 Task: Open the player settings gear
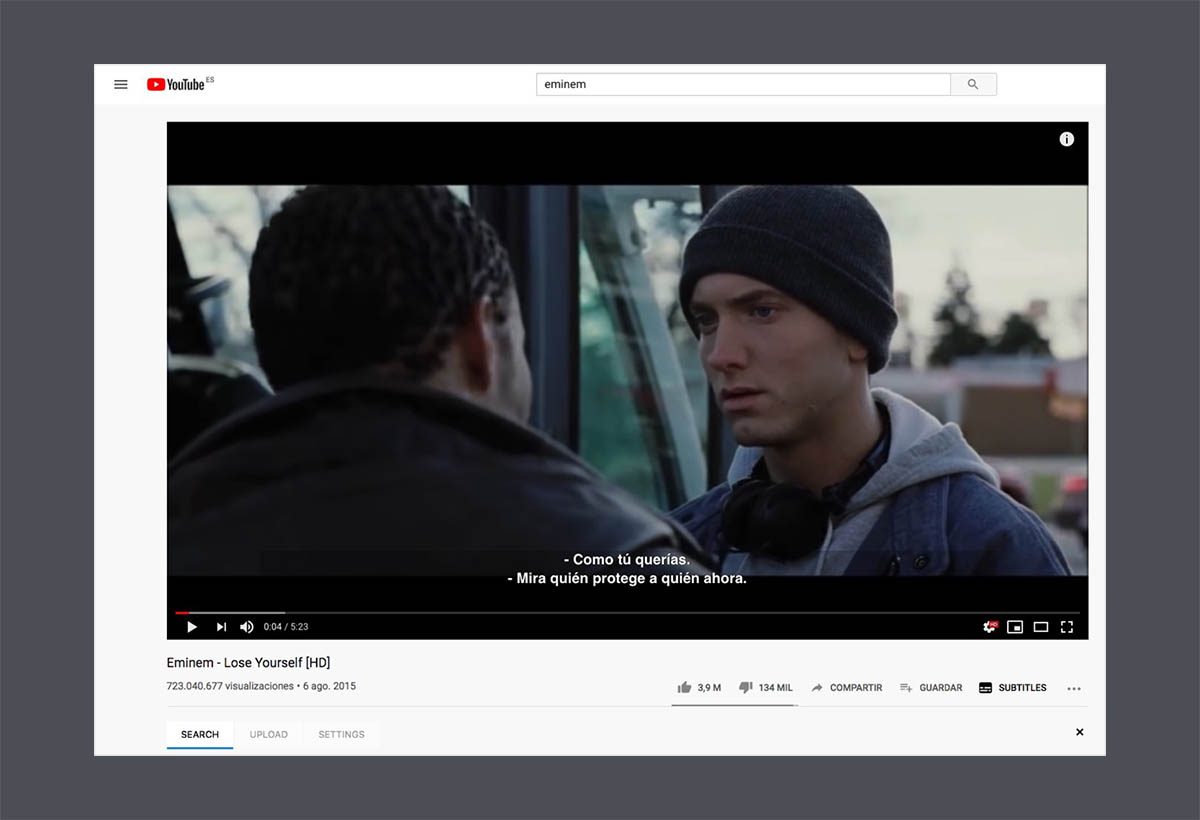coord(989,627)
